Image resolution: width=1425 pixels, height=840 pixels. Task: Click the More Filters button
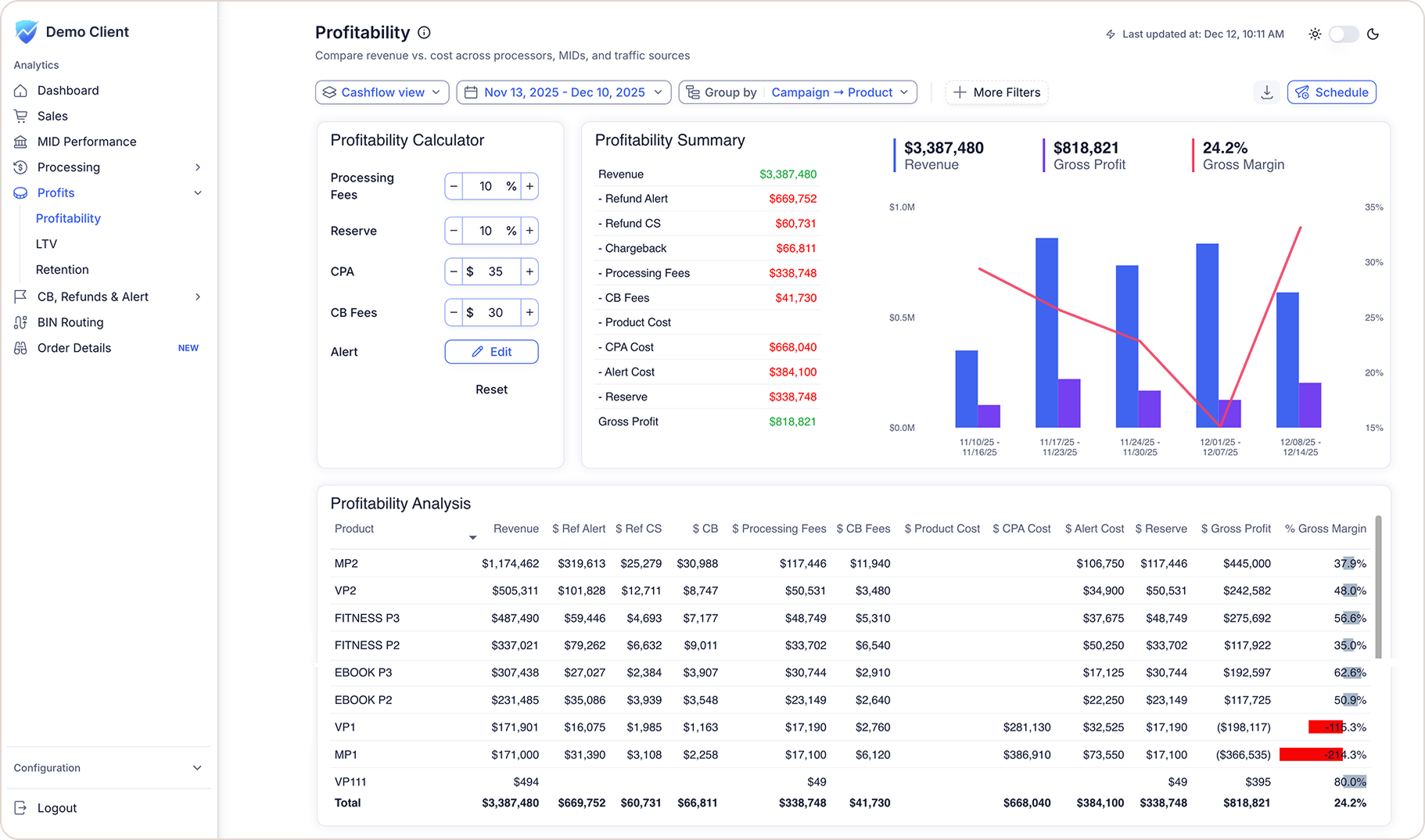pyautogui.click(x=996, y=92)
